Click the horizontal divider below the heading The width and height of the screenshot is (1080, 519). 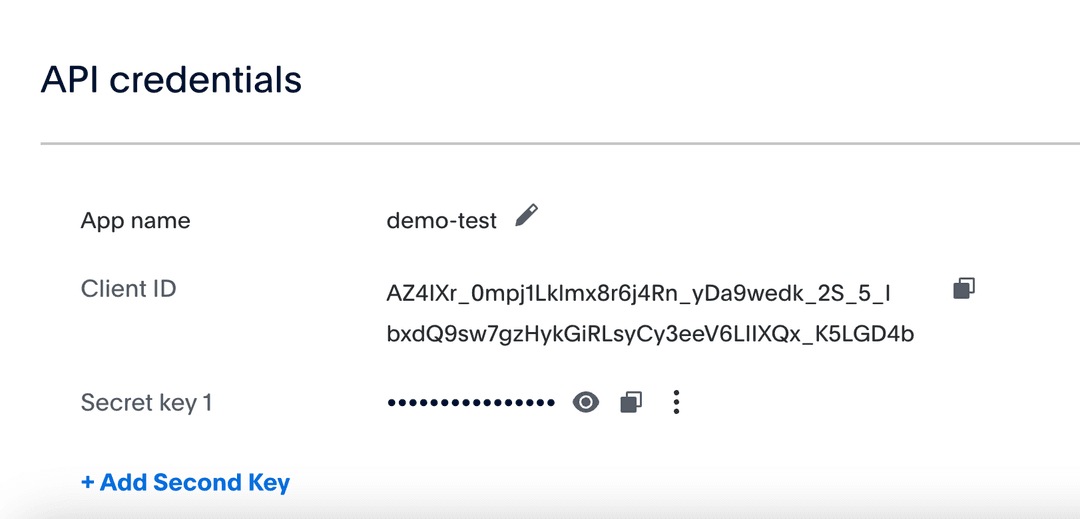point(560,144)
